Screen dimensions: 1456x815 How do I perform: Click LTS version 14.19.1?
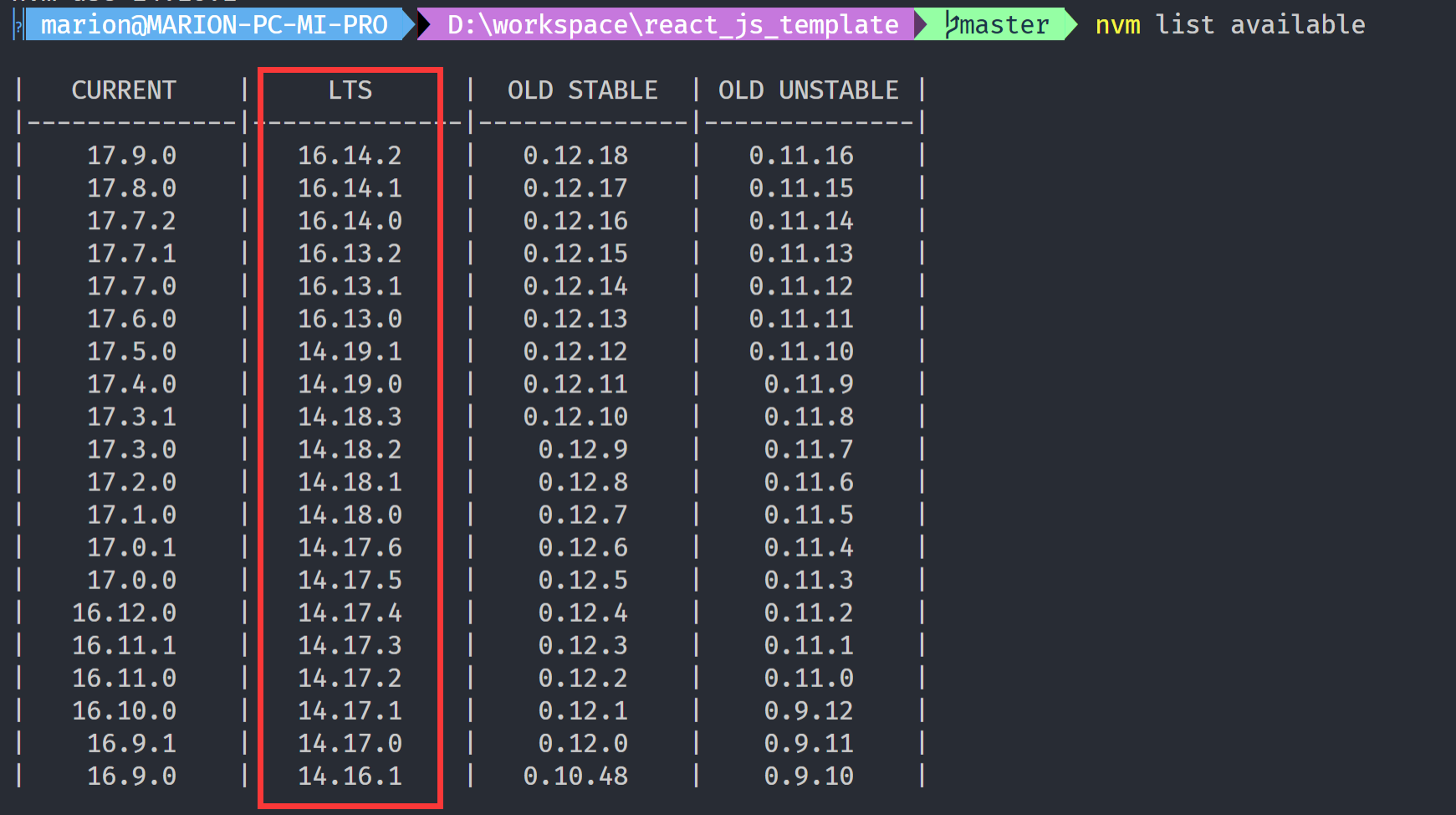coord(350,351)
